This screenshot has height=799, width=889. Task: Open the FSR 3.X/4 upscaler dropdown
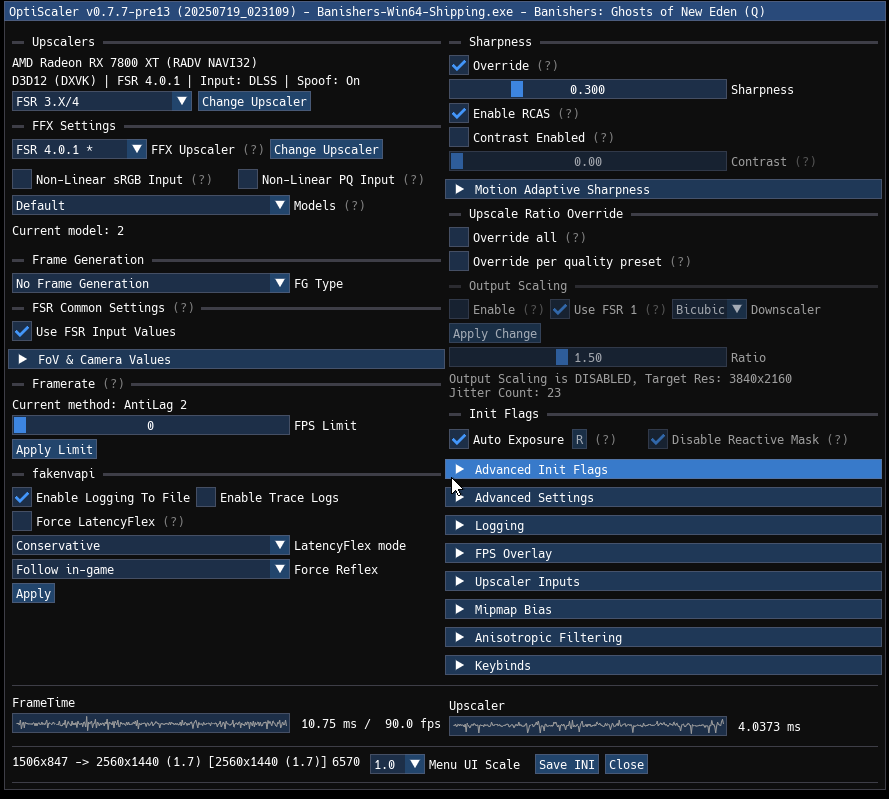(101, 102)
